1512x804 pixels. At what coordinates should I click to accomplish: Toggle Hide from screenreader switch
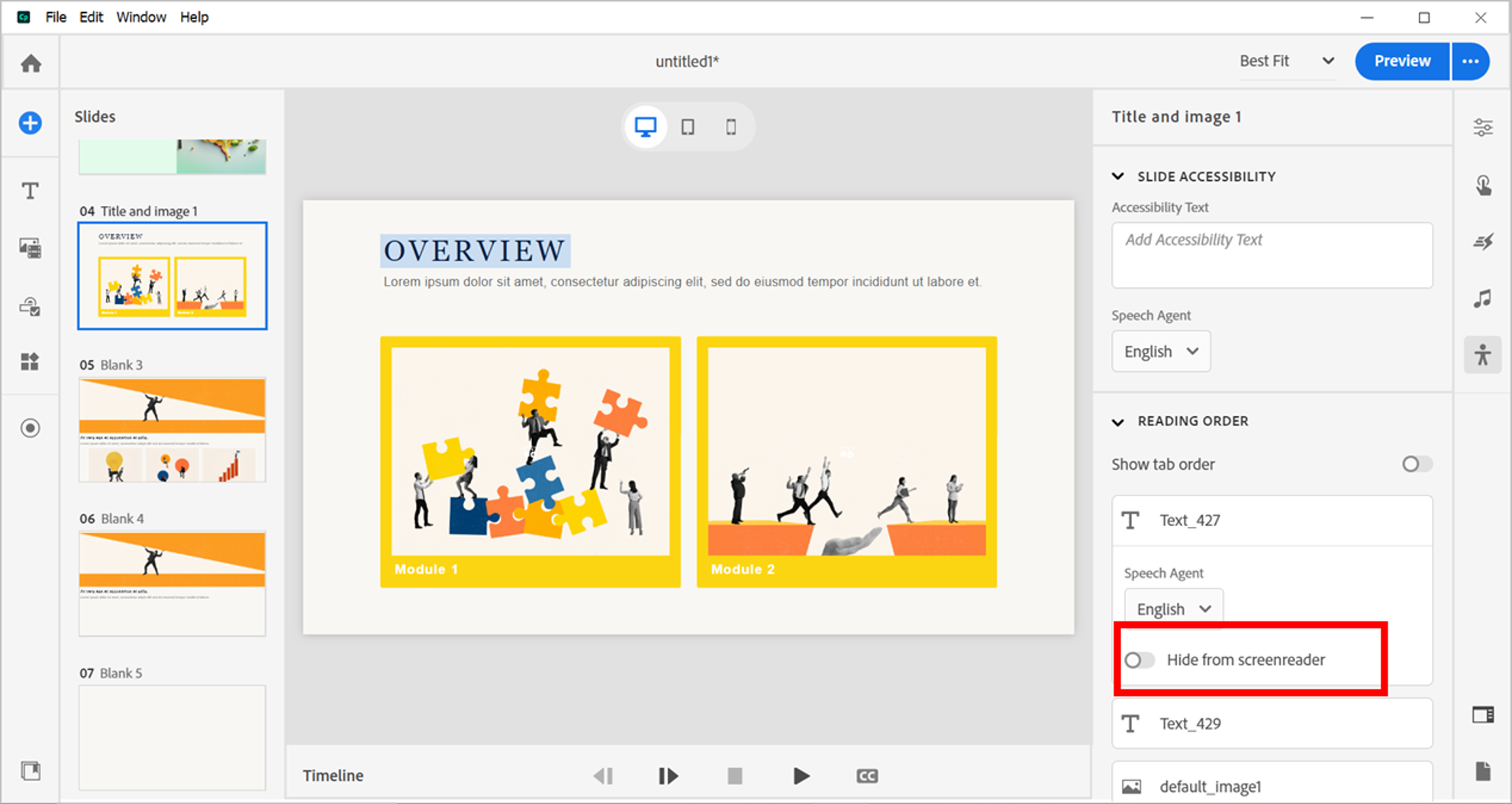(1139, 660)
